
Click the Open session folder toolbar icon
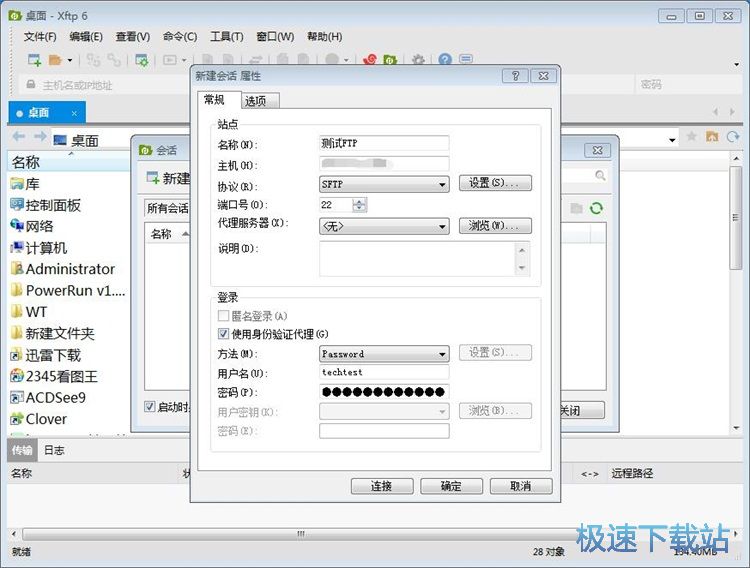55,60
